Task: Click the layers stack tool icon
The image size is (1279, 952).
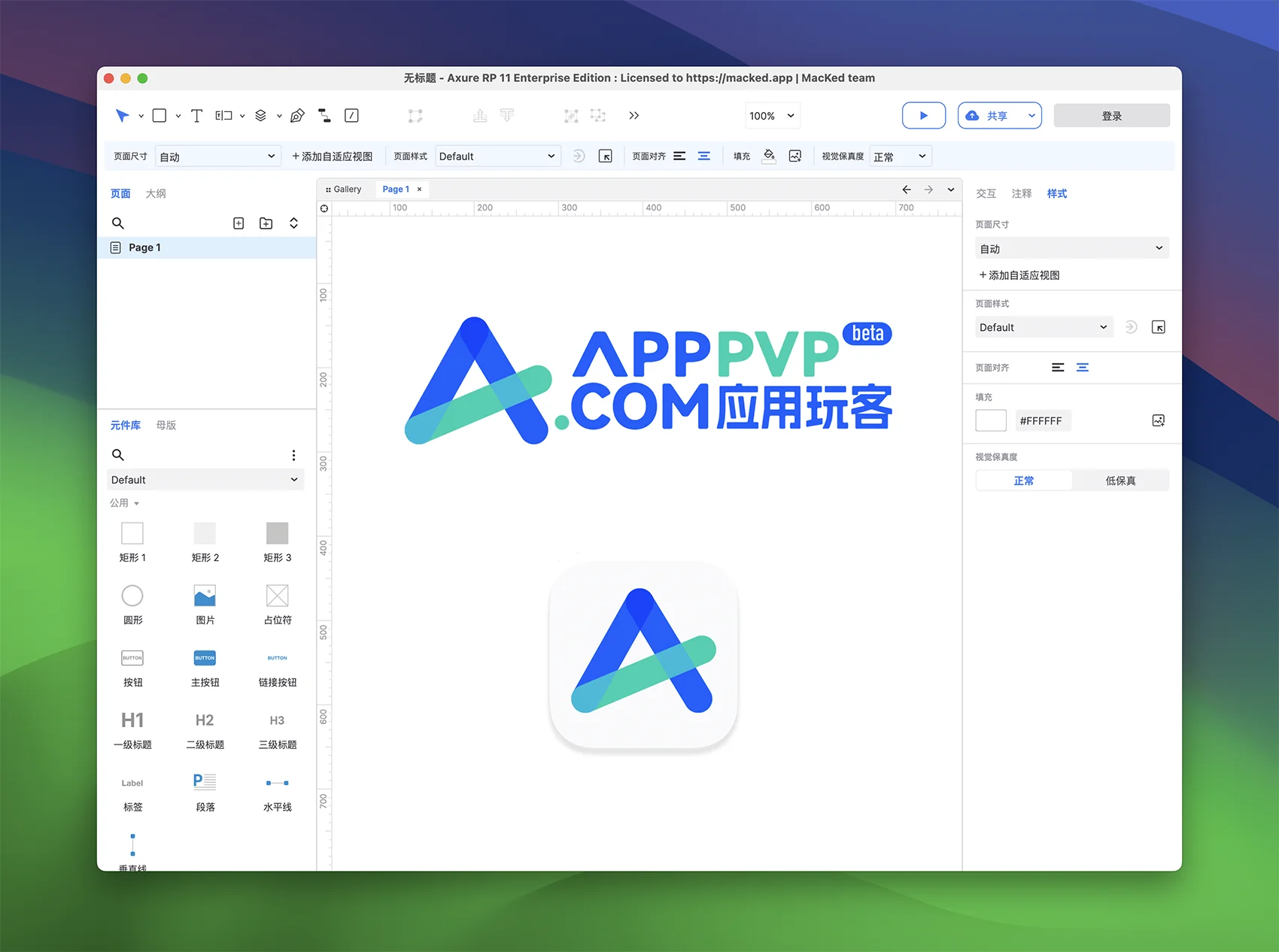Action: [261, 115]
